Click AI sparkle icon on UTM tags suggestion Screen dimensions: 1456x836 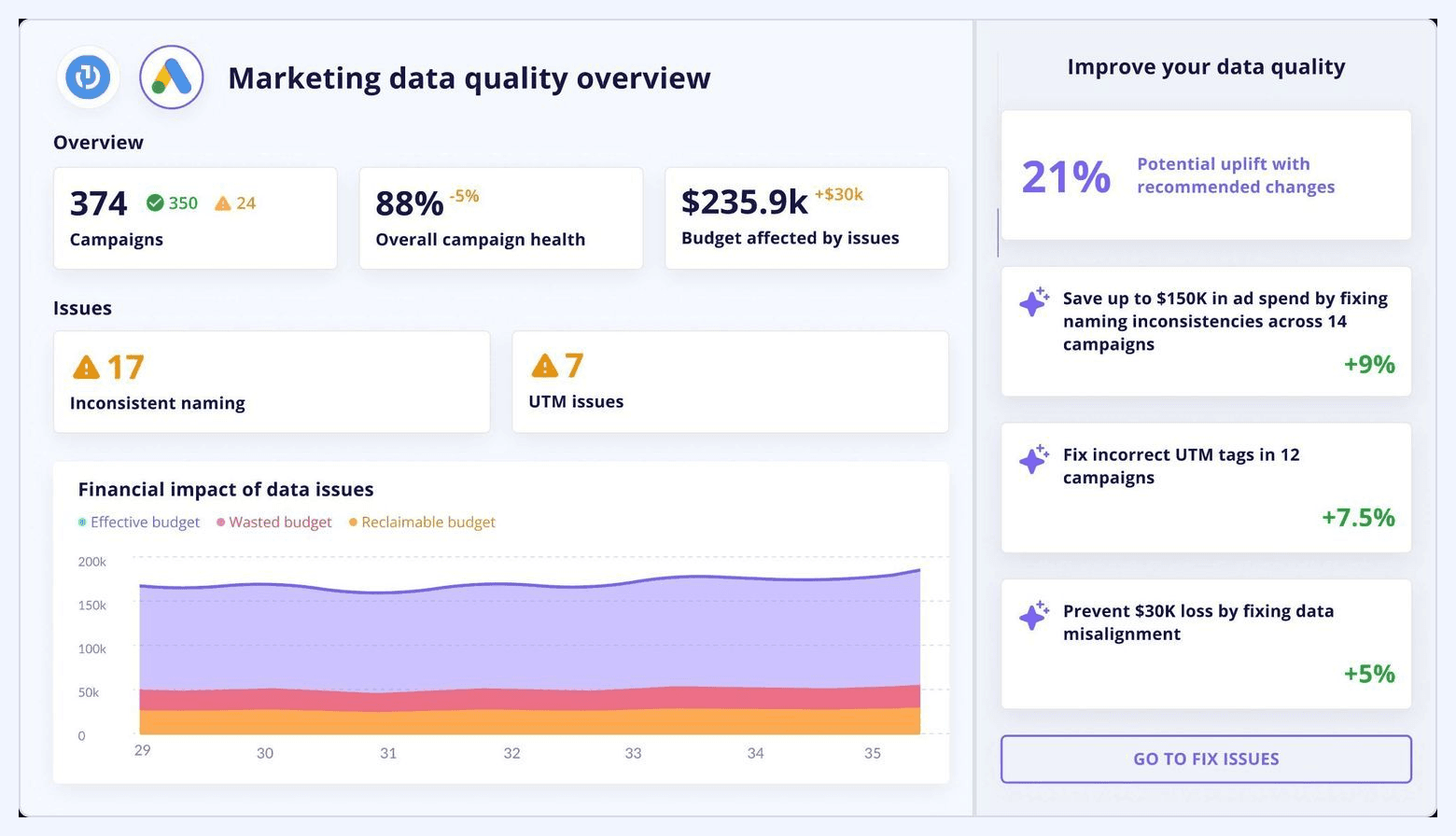click(x=1033, y=458)
